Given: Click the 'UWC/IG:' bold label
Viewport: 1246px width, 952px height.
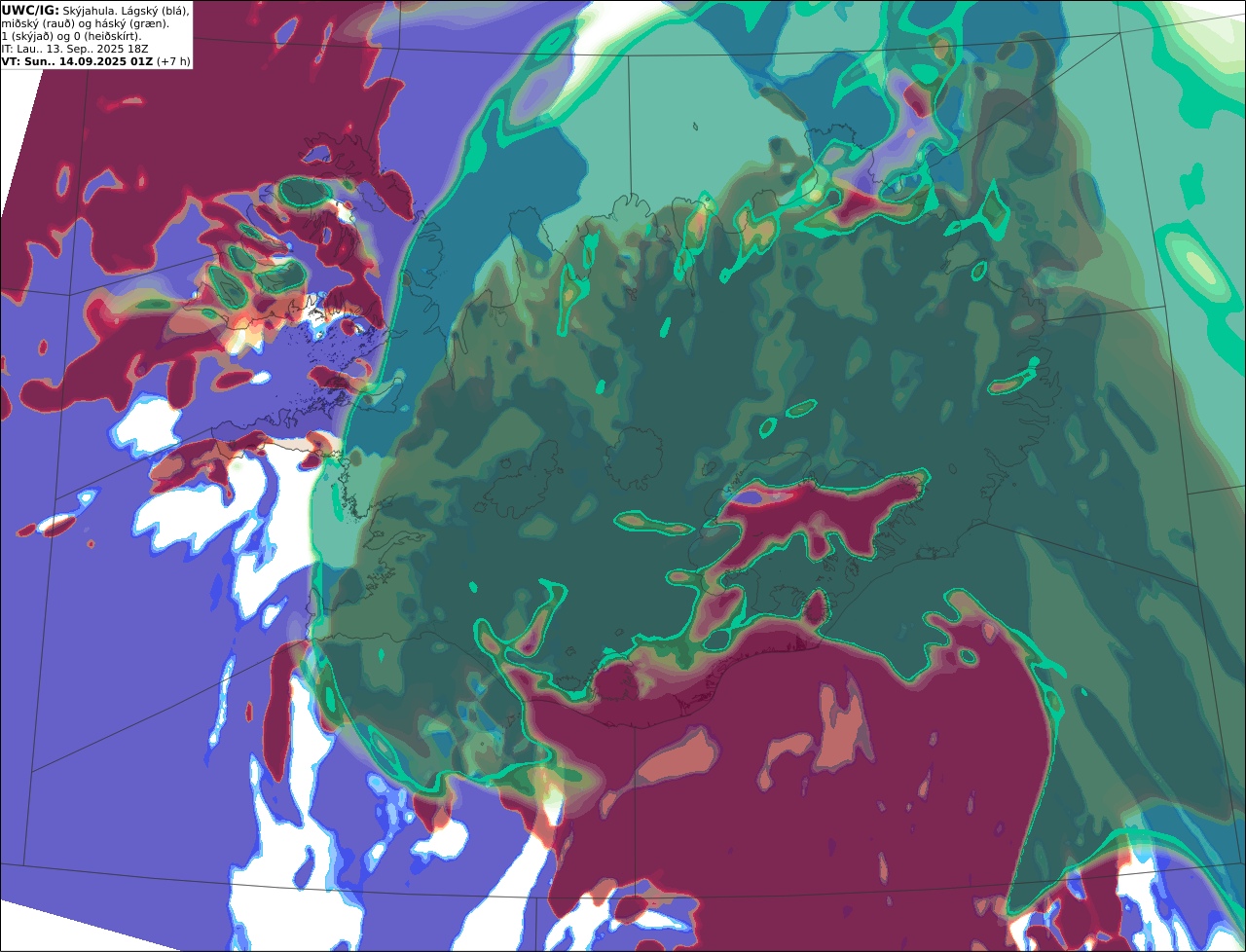Looking at the screenshot, I should (30, 11).
